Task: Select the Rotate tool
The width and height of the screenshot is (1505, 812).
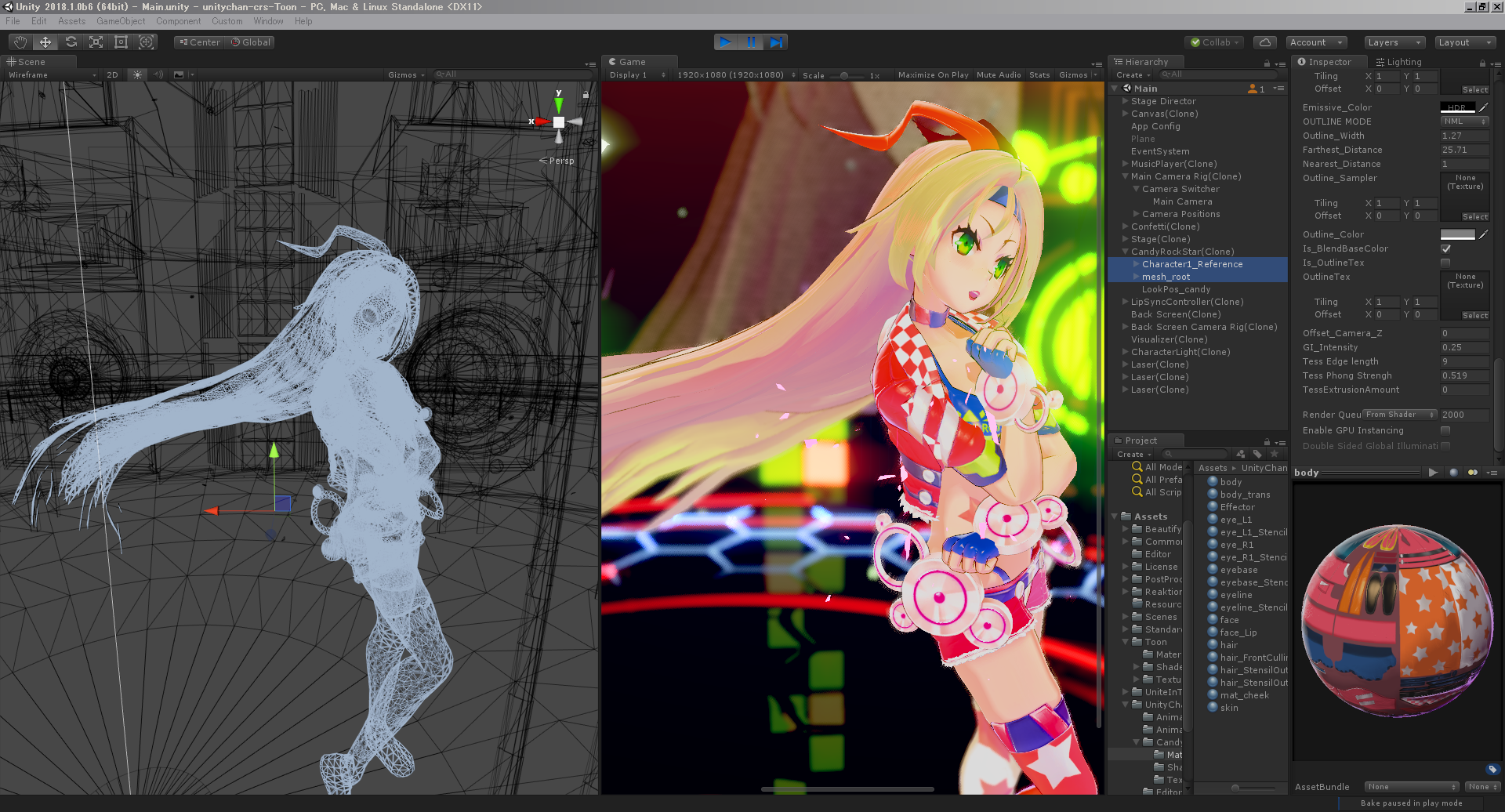Action: coord(71,42)
